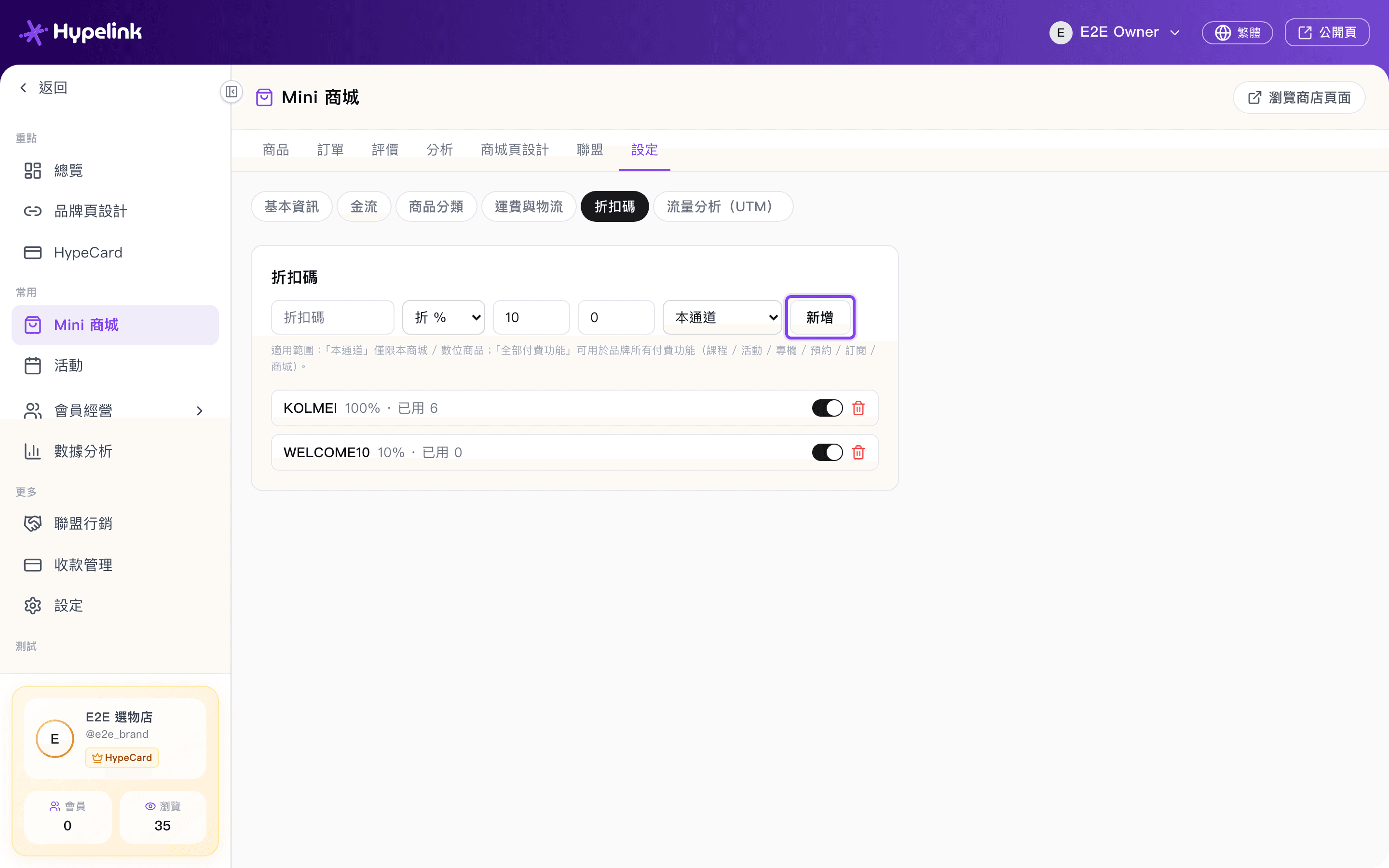The image size is (1389, 868).
Task: Change language with 繁體 button
Action: [1238, 32]
